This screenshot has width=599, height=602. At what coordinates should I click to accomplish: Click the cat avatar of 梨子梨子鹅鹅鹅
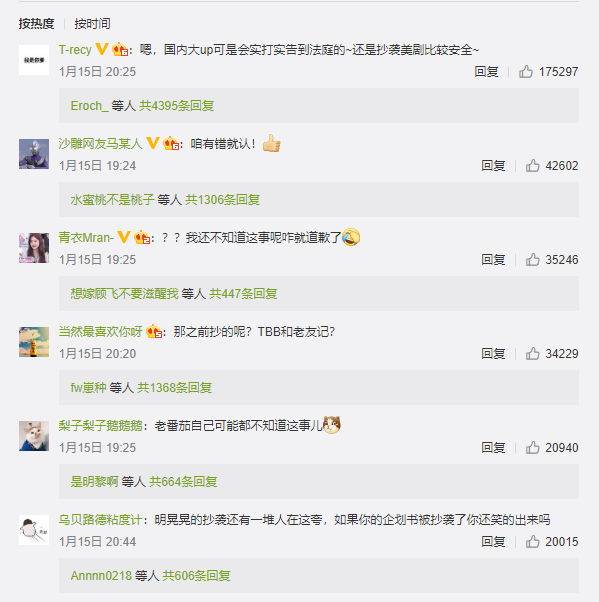click(x=34, y=436)
